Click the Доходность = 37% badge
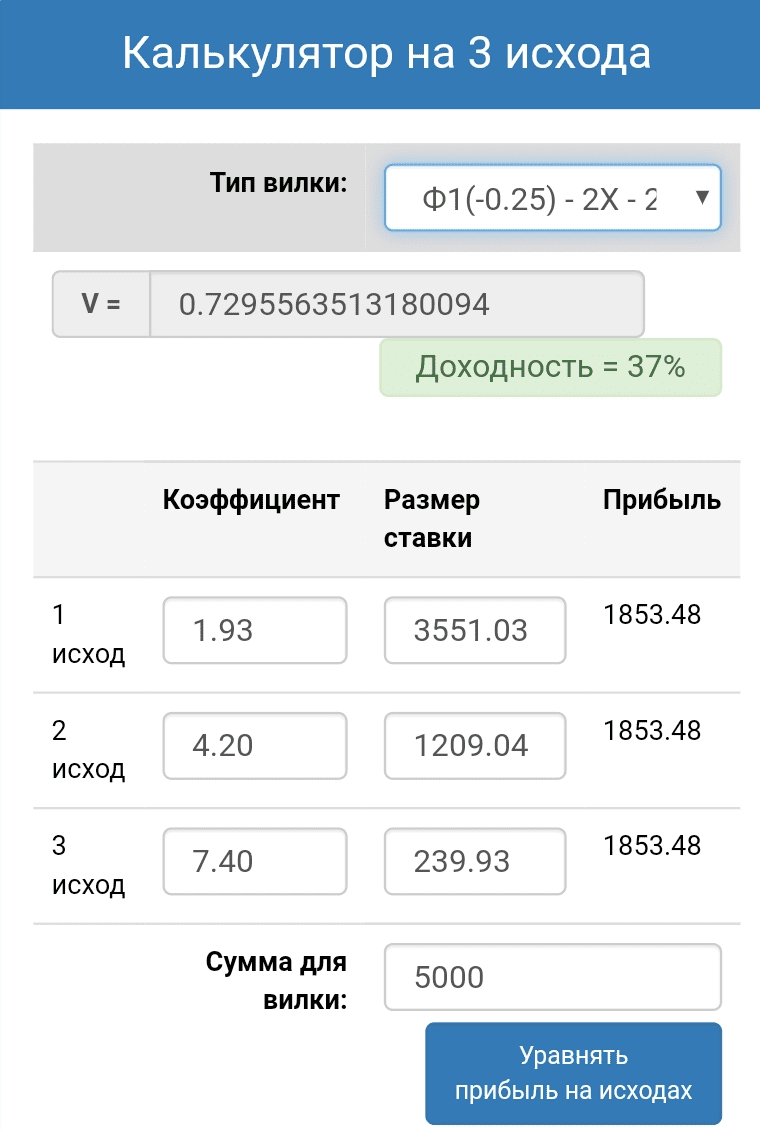Screen dimensions: 760x1130 550,367
